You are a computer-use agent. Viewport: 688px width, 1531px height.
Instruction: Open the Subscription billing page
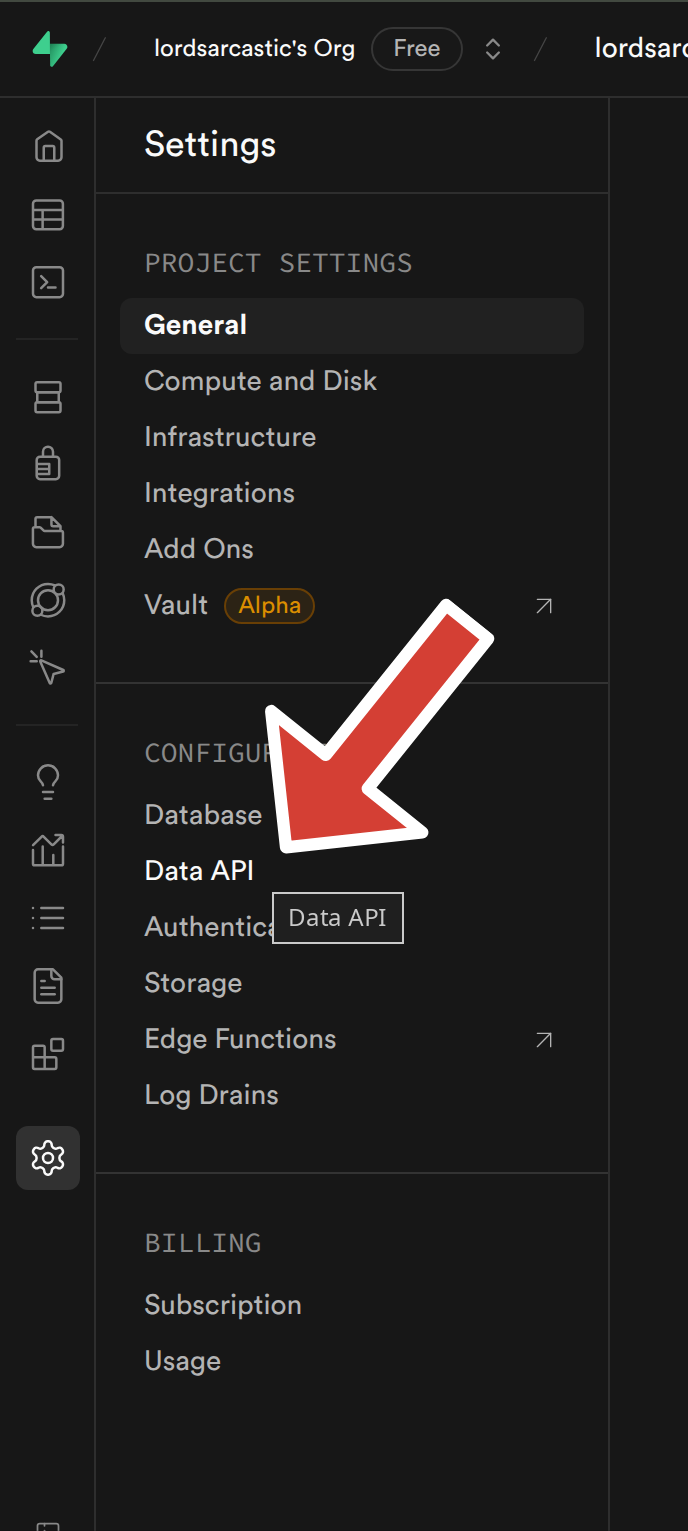coord(222,1305)
